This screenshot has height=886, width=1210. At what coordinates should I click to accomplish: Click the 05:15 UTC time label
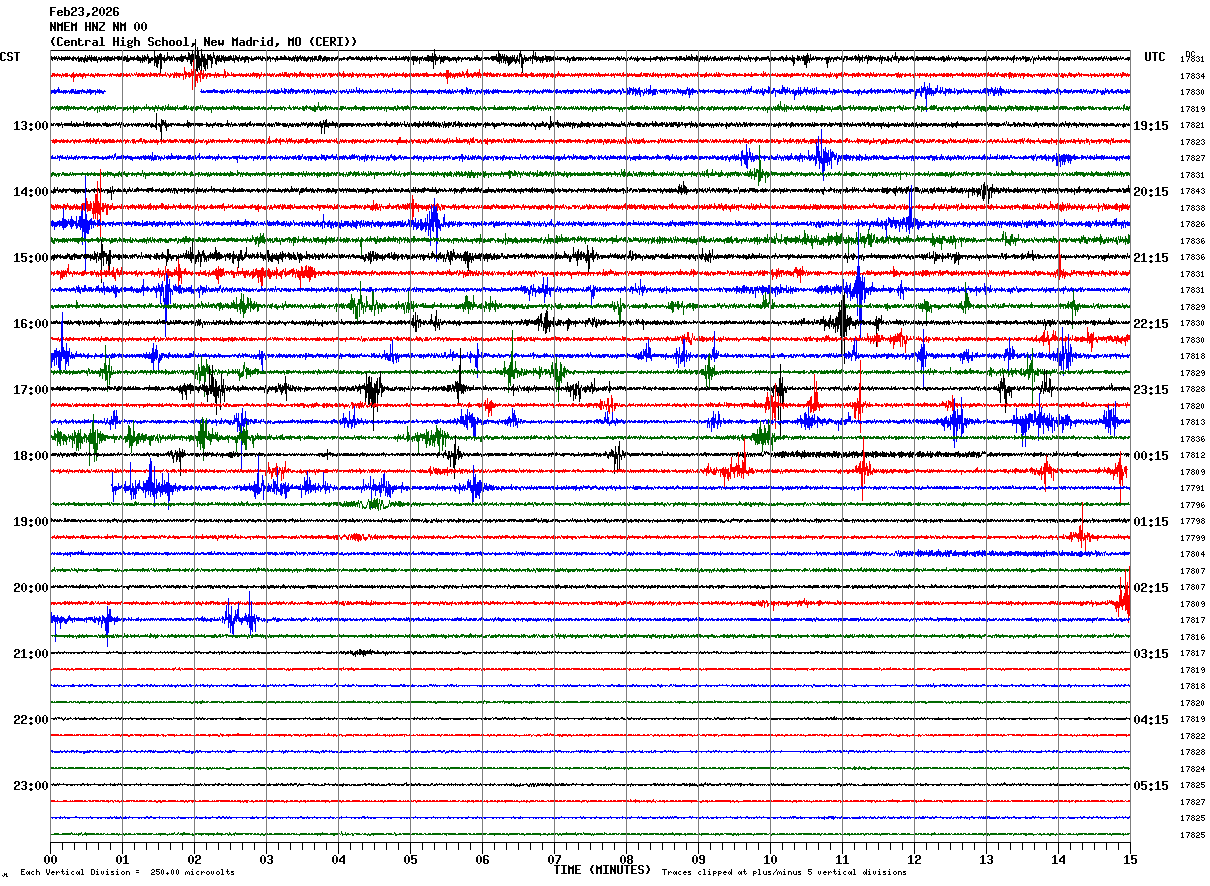(x=1151, y=786)
